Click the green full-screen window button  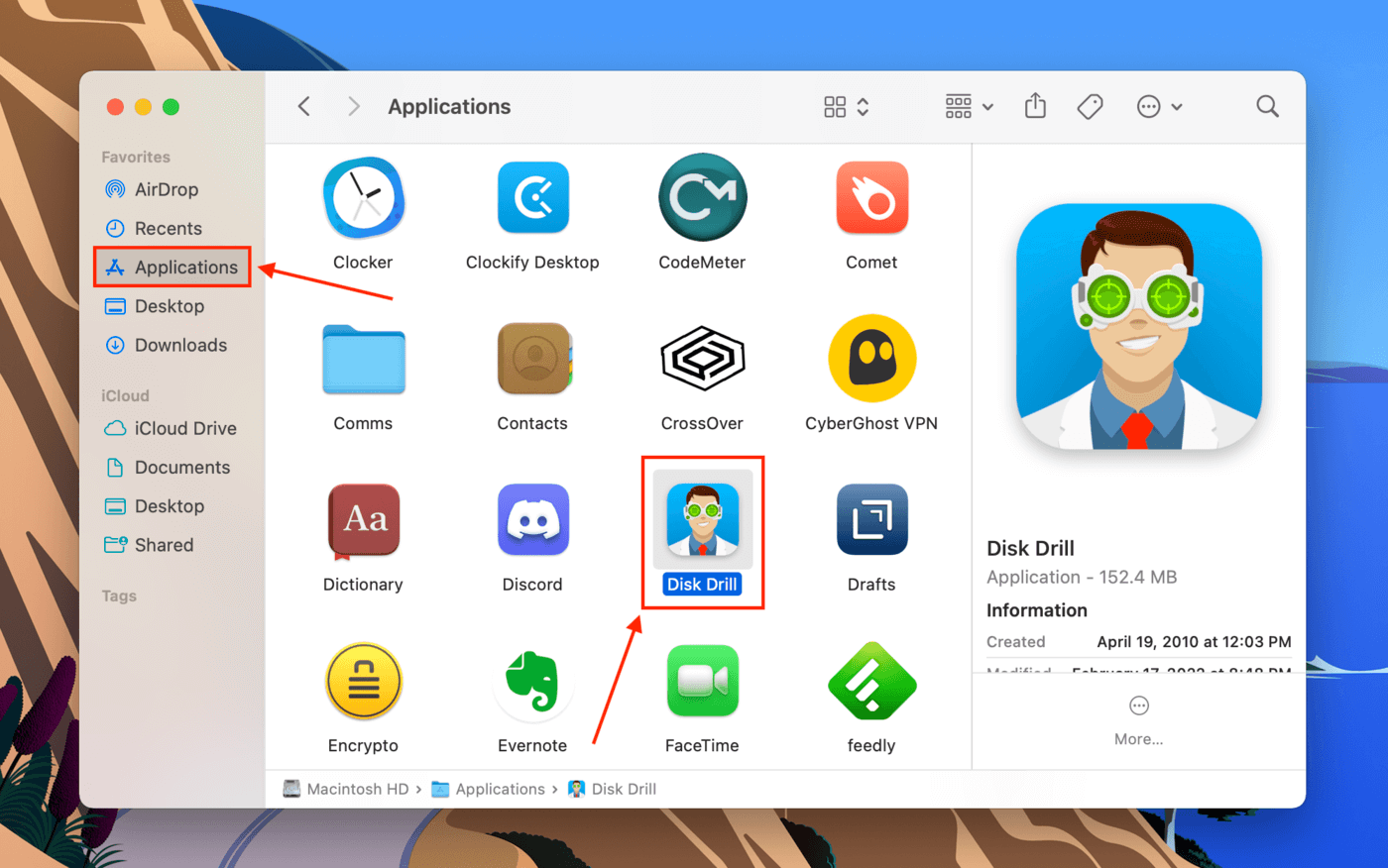click(171, 106)
